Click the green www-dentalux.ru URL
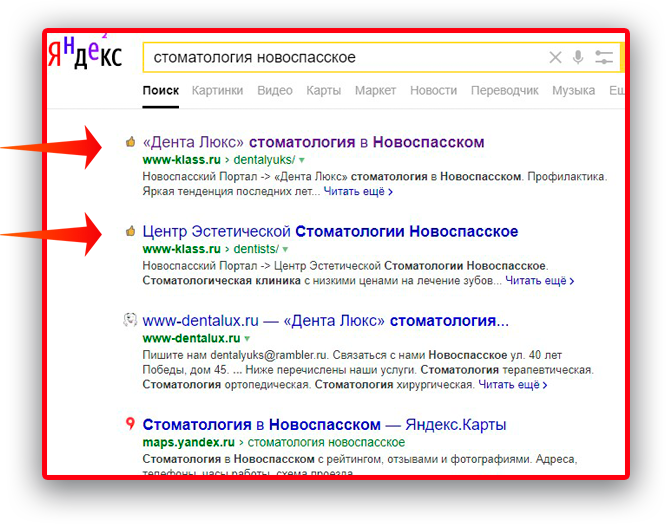The width and height of the screenshot is (666, 524). coord(192,338)
